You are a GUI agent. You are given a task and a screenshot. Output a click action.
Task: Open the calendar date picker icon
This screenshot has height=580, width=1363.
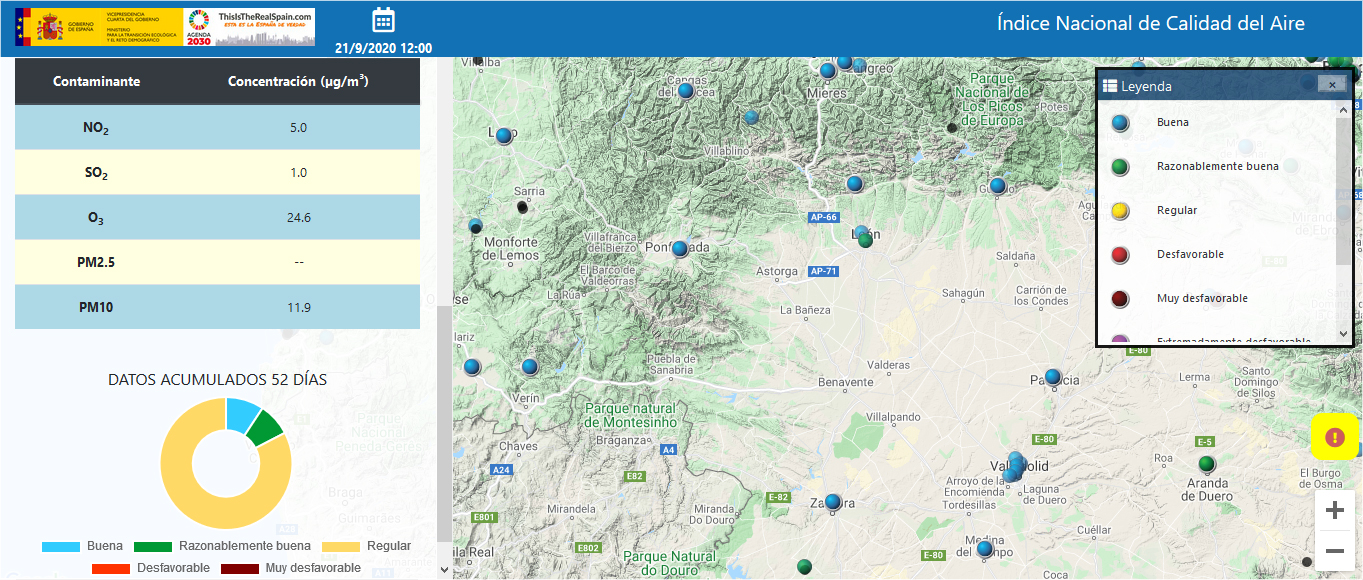383,20
